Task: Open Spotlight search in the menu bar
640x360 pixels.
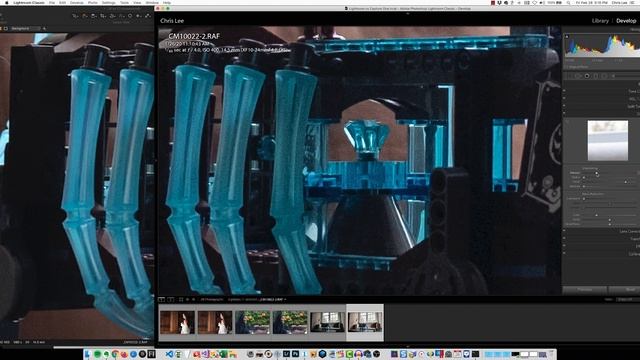Action: coord(569,3)
